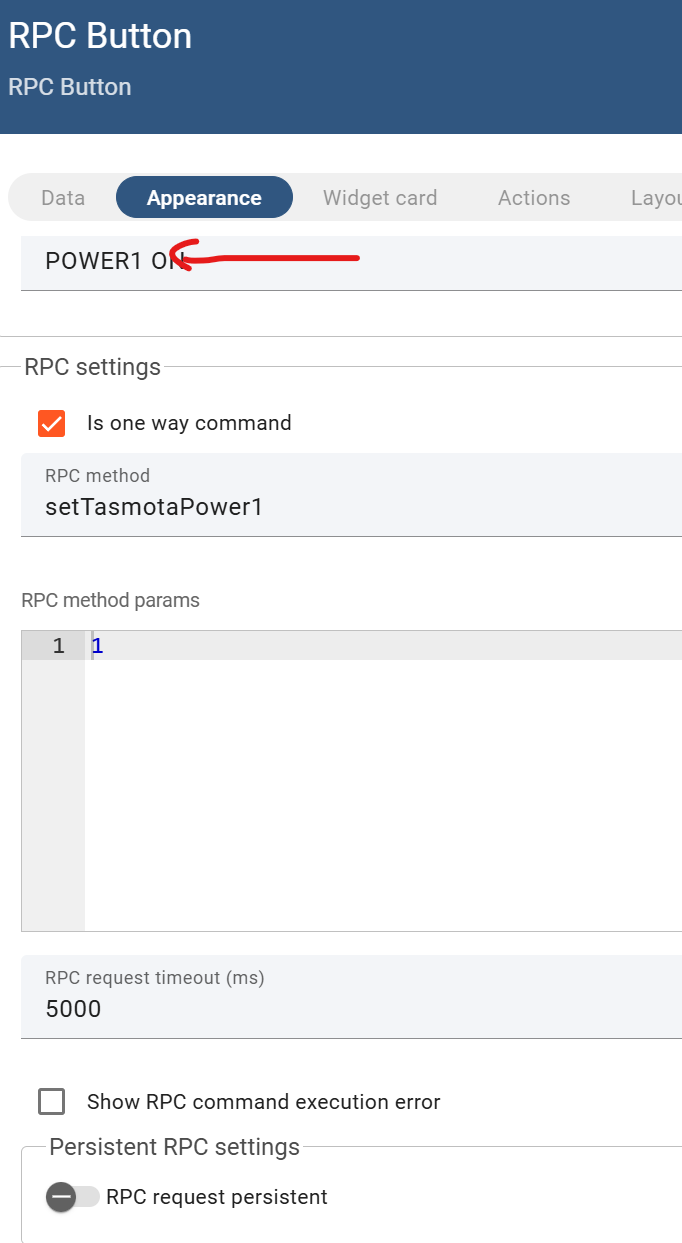Uncheck the Is one way command checkbox
Image resolution: width=682 pixels, height=1243 pixels.
tap(52, 423)
